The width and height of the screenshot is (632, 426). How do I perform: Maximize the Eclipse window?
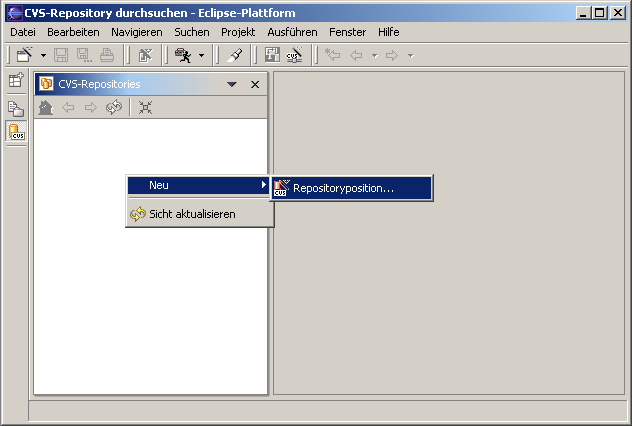(599, 13)
